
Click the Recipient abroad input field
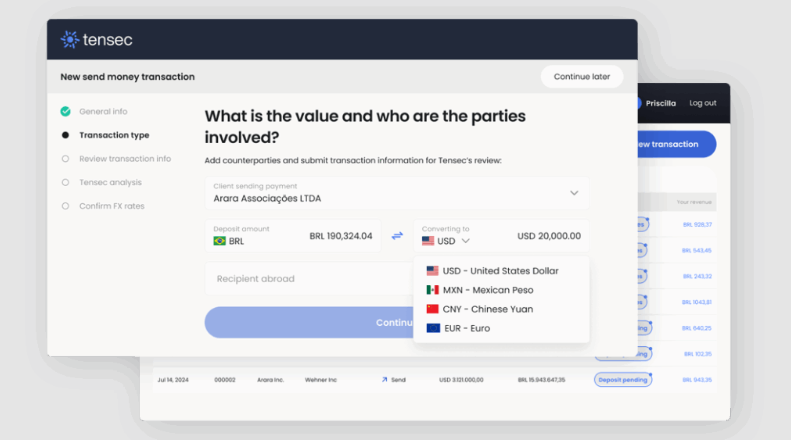tap(309, 279)
